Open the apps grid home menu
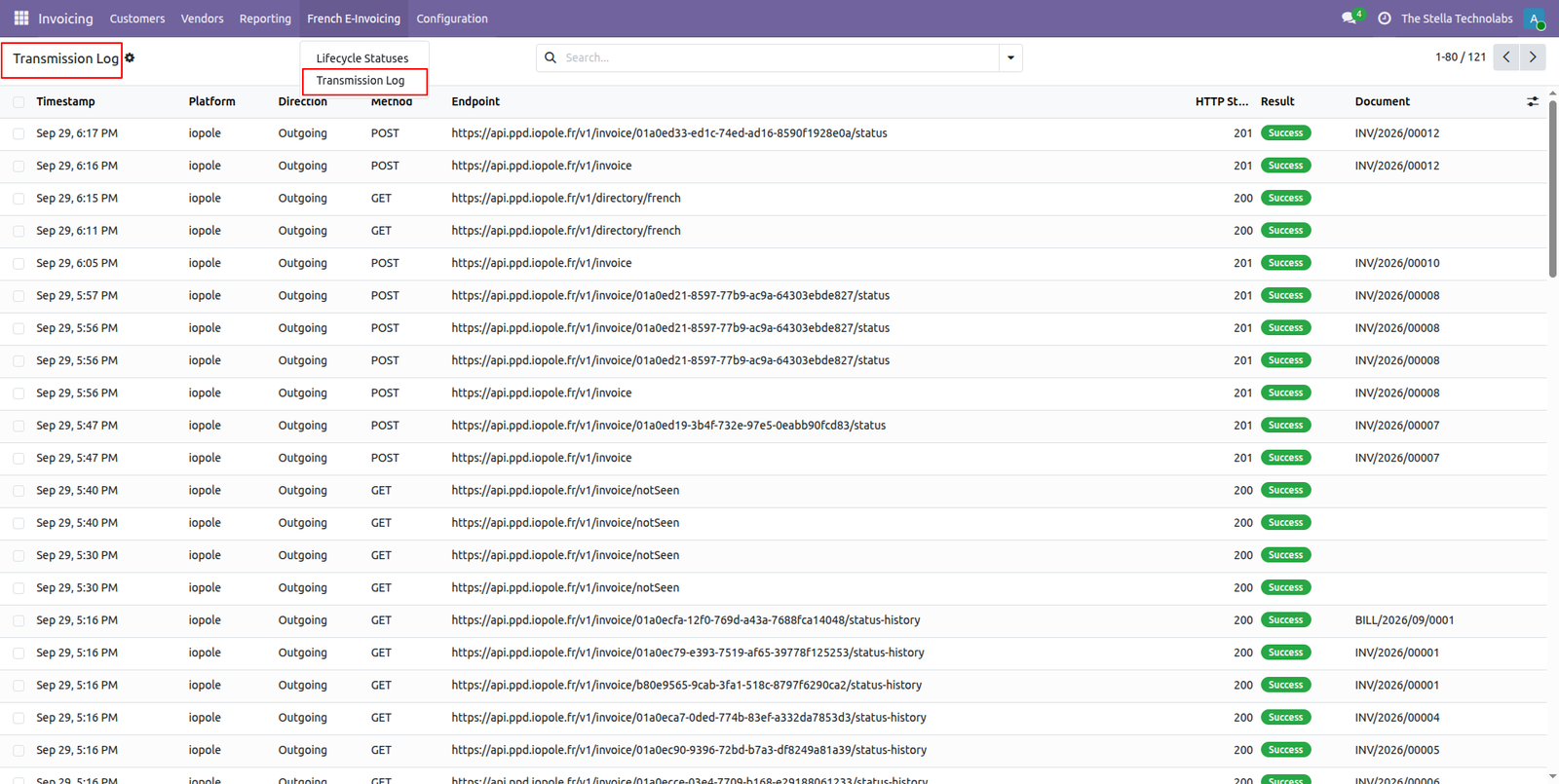Image resolution: width=1559 pixels, height=784 pixels. (x=21, y=19)
